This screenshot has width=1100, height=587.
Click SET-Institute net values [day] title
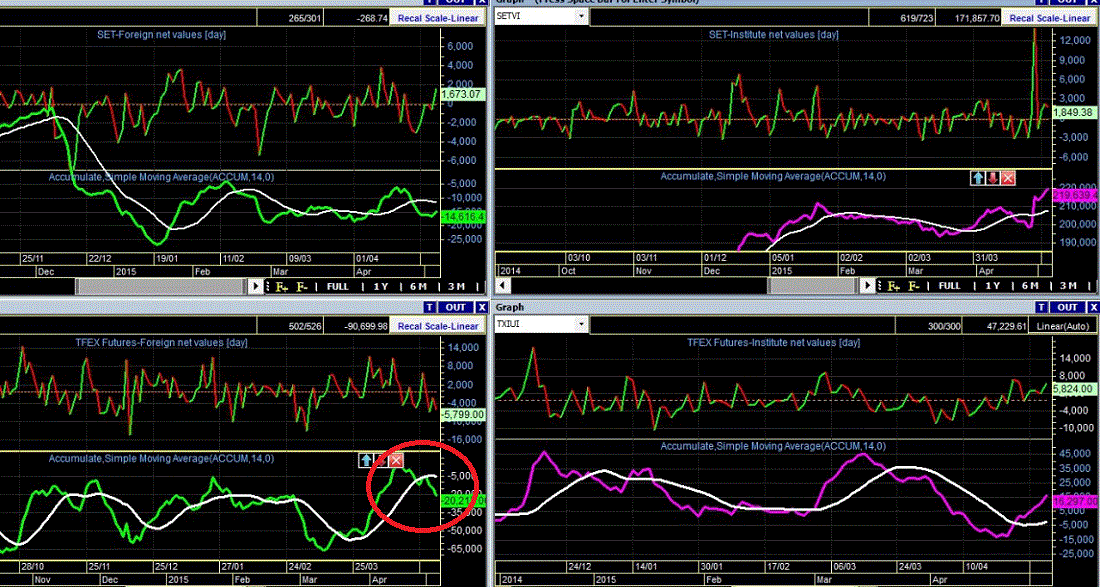pyautogui.click(x=772, y=34)
